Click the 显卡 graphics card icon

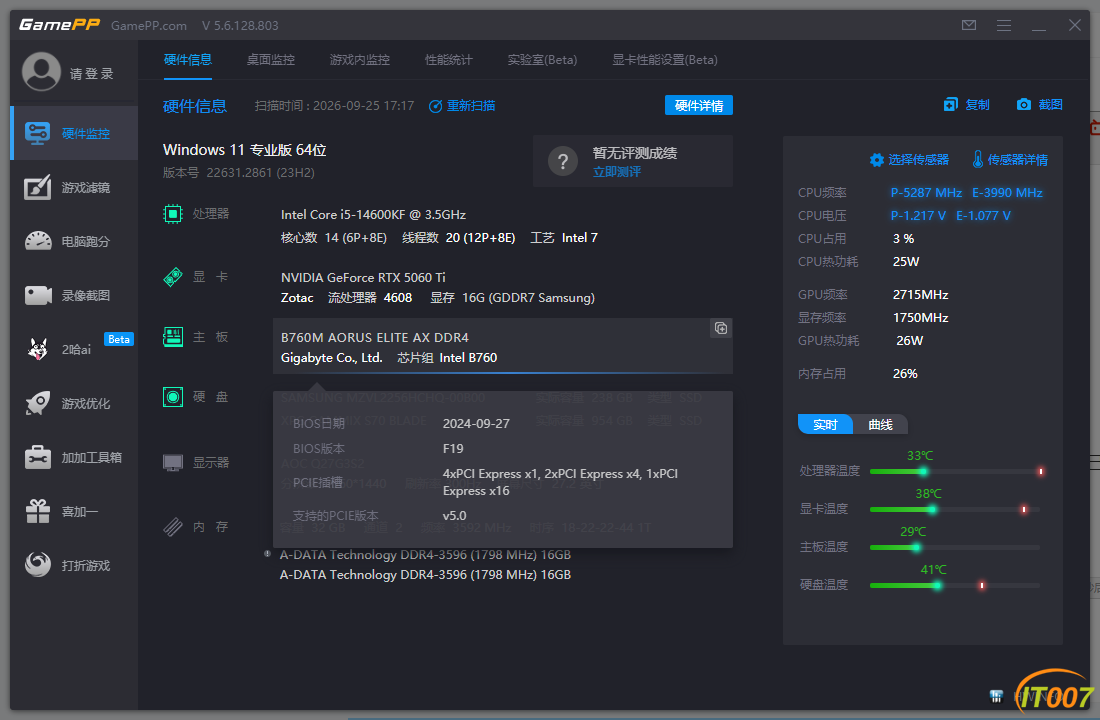coord(173,276)
